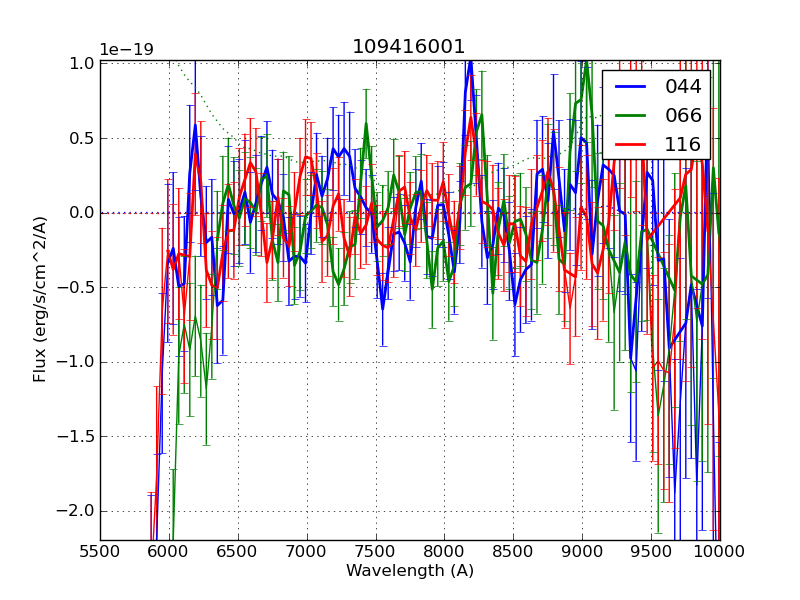The image size is (800, 600).
Task: Click y-axis tick label −1.0
Action: click(78, 361)
